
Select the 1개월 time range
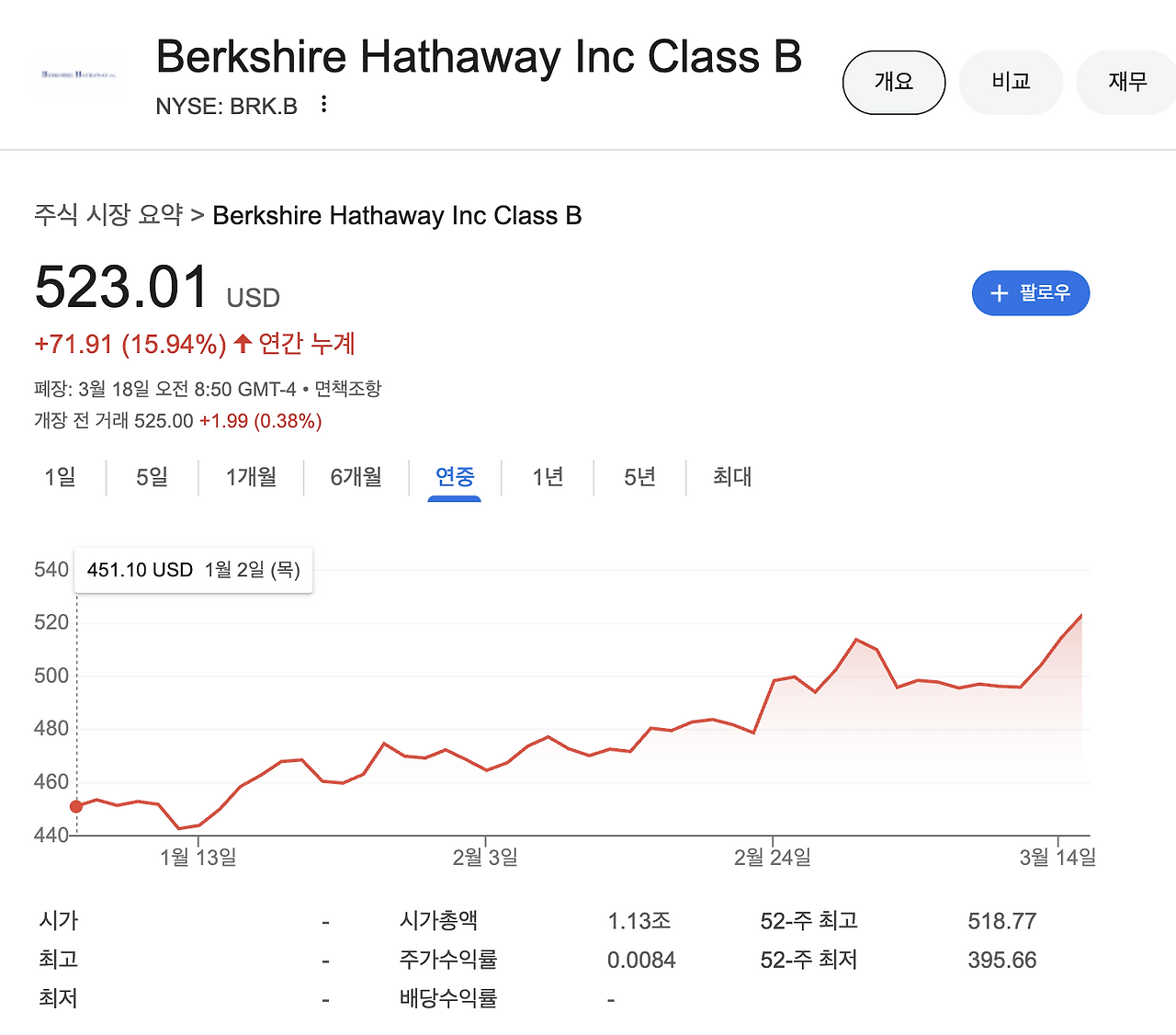click(x=252, y=477)
